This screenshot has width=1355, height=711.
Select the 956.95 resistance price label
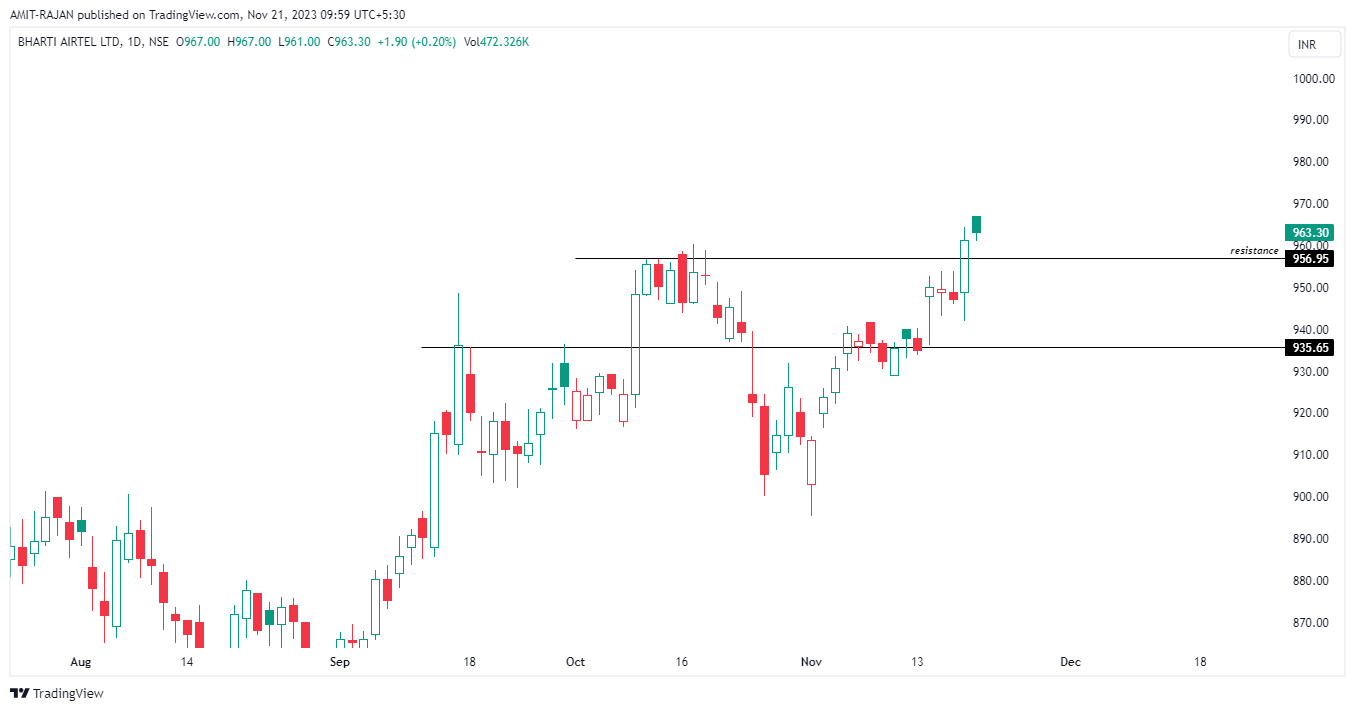[x=1310, y=258]
